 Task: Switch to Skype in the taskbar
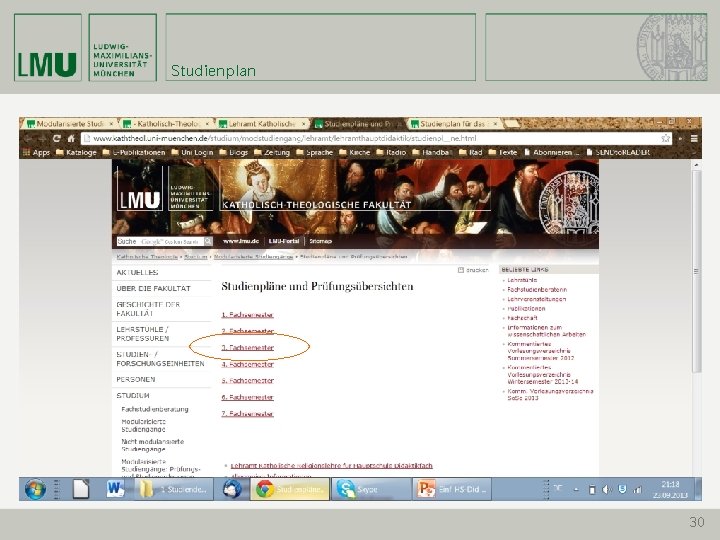(371, 489)
